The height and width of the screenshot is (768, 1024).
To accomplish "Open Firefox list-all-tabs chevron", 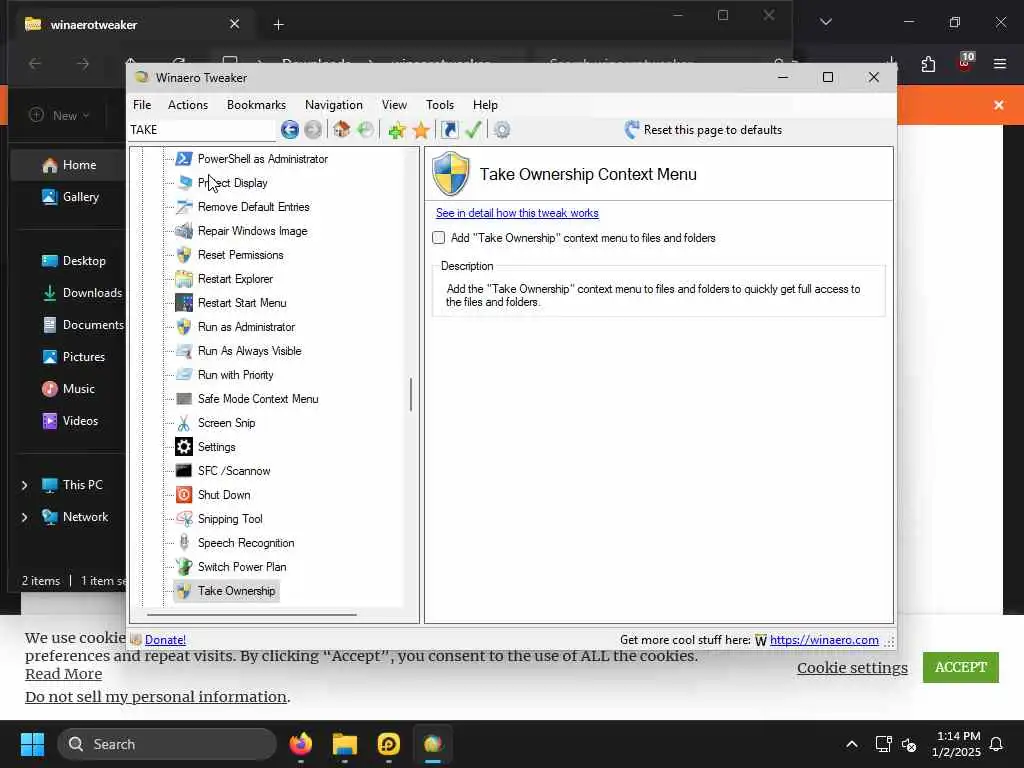I will coord(825,22).
